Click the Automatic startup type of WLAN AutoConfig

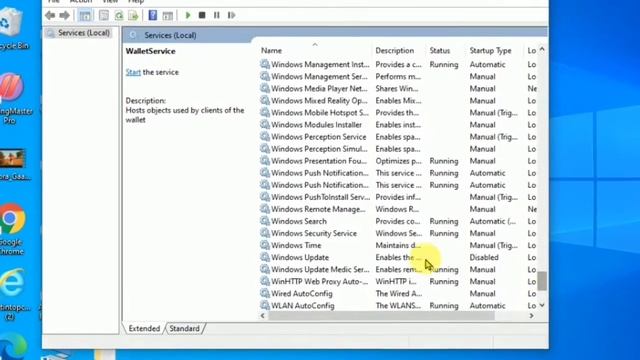pos(487,305)
